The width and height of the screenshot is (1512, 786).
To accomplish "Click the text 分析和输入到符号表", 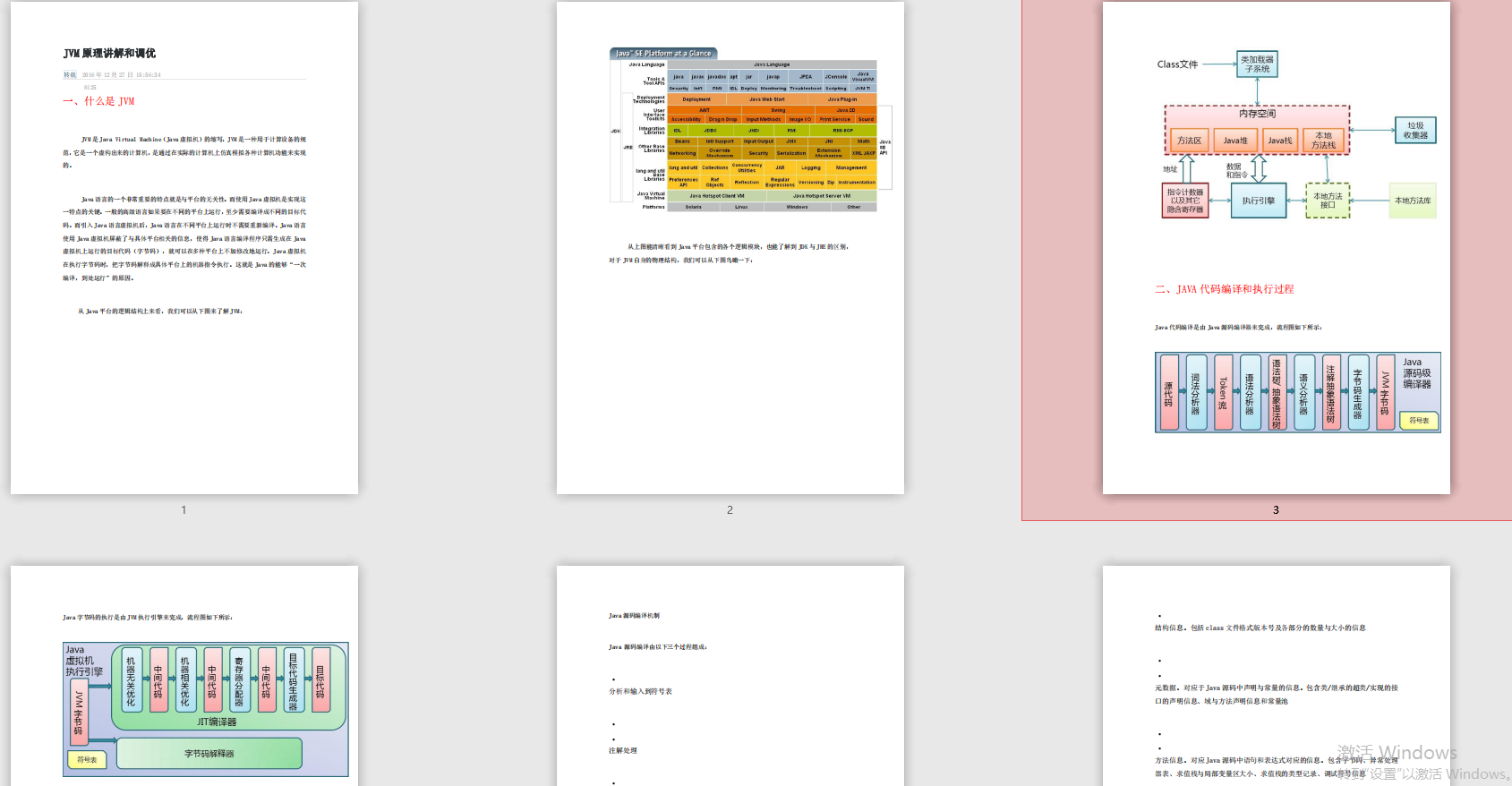I will 640,691.
